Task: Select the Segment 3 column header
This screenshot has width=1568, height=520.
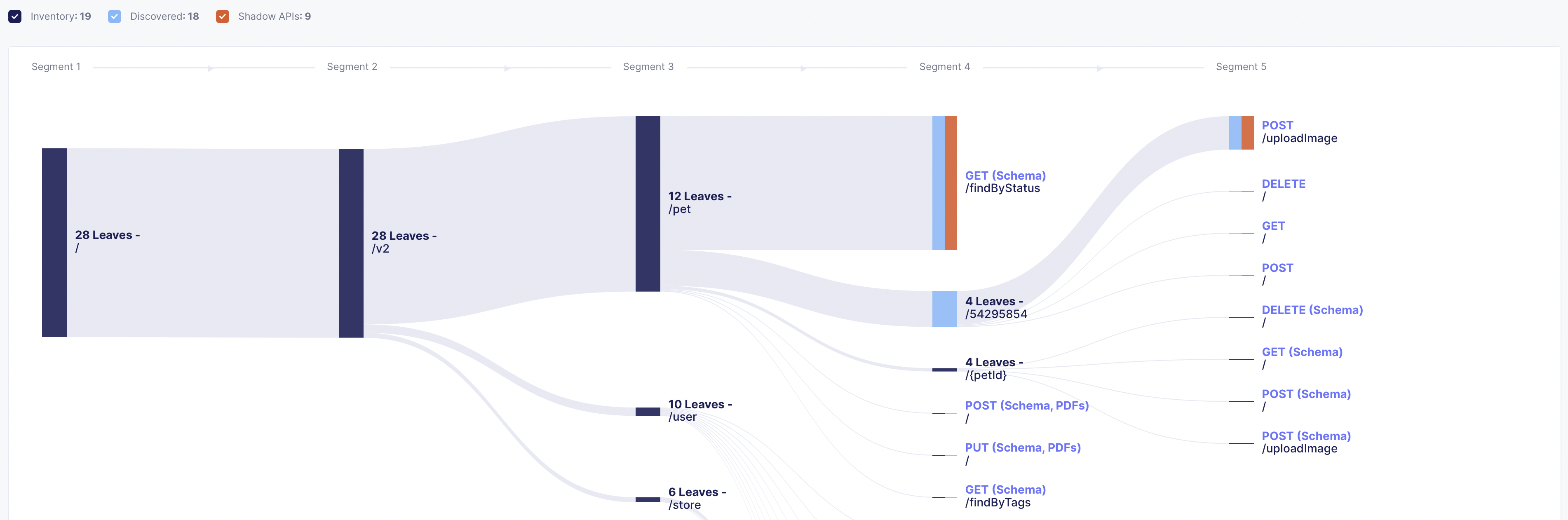Action: tap(648, 67)
